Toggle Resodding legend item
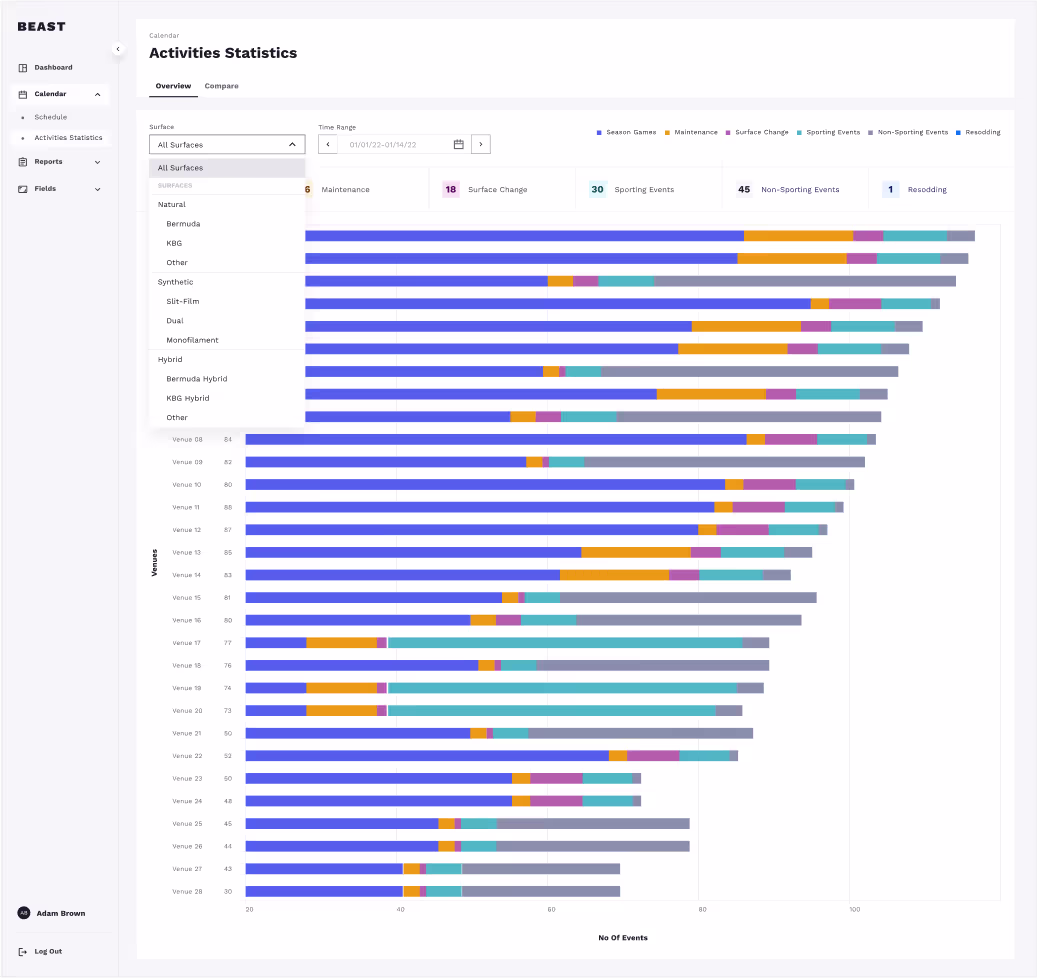This screenshot has width=1037, height=978. coord(978,132)
